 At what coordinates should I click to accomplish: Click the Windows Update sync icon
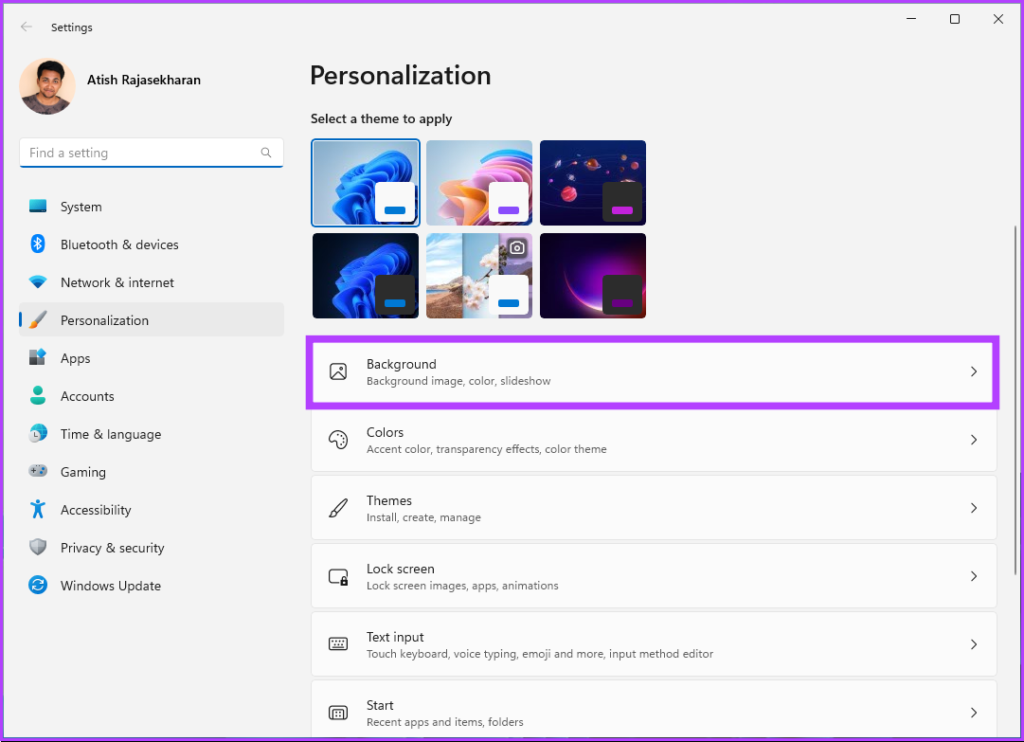tap(38, 586)
